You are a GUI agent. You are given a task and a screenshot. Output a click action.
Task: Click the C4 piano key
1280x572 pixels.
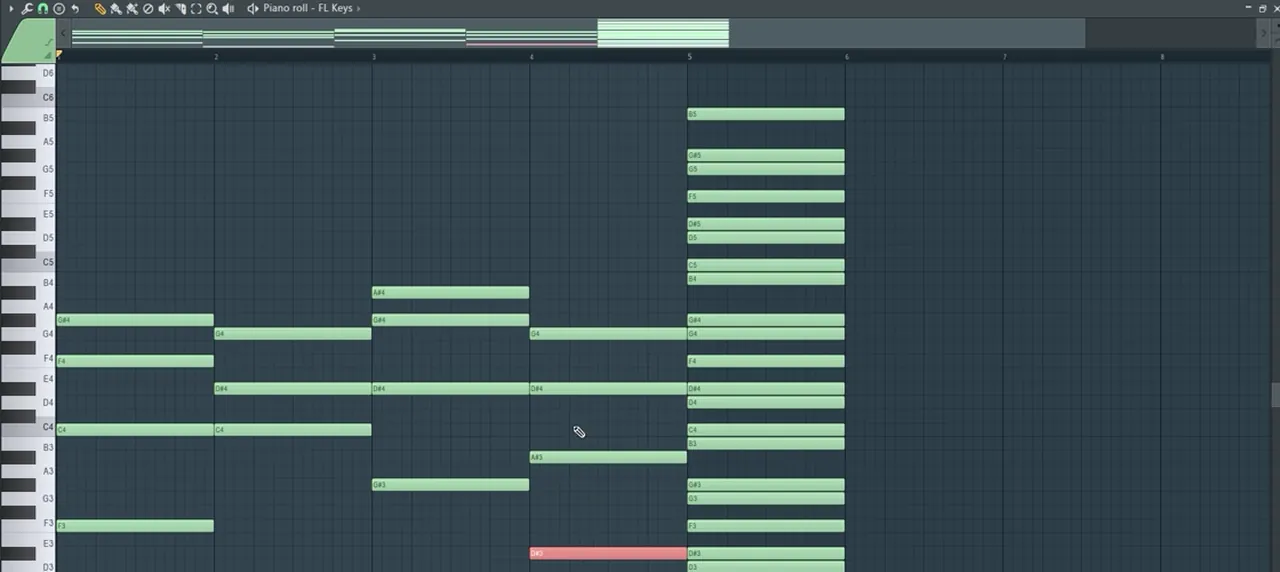pos(28,427)
